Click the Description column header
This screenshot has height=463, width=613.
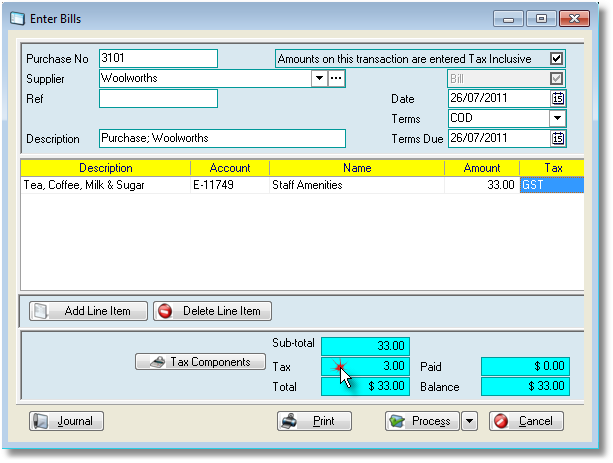point(105,168)
